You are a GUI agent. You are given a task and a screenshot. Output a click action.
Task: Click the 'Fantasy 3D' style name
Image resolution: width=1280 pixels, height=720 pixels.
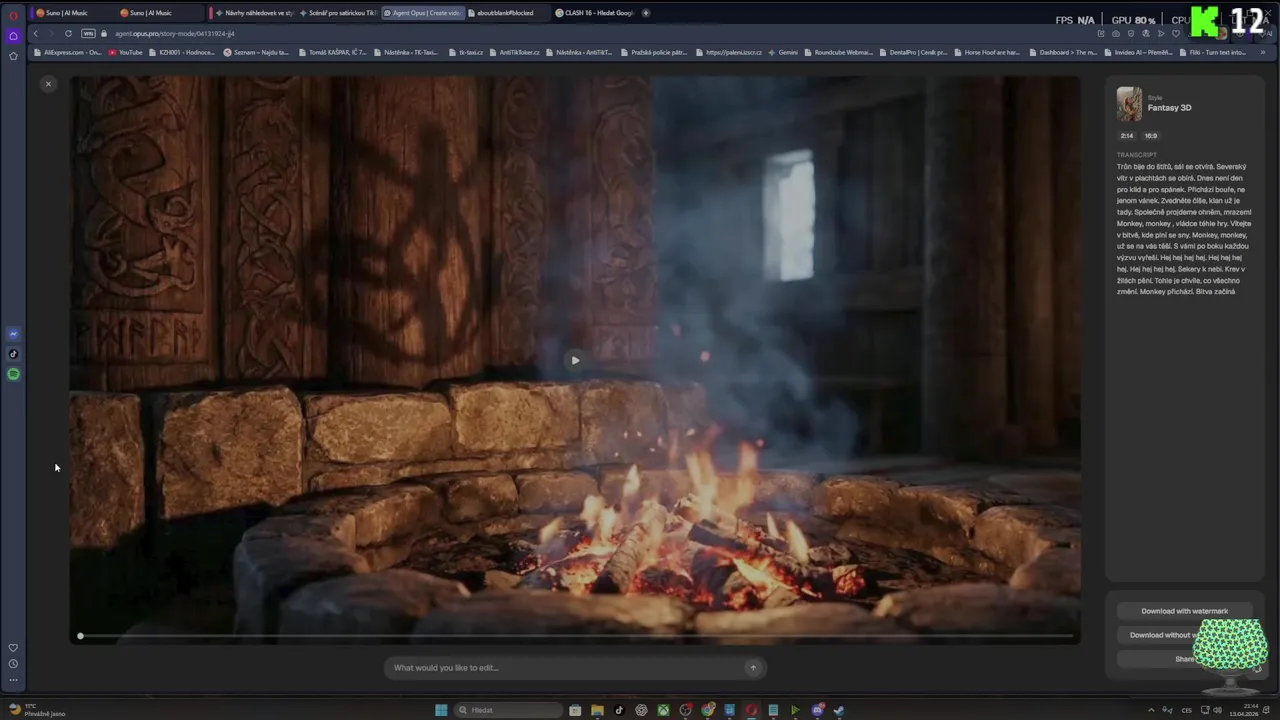pos(1169,108)
